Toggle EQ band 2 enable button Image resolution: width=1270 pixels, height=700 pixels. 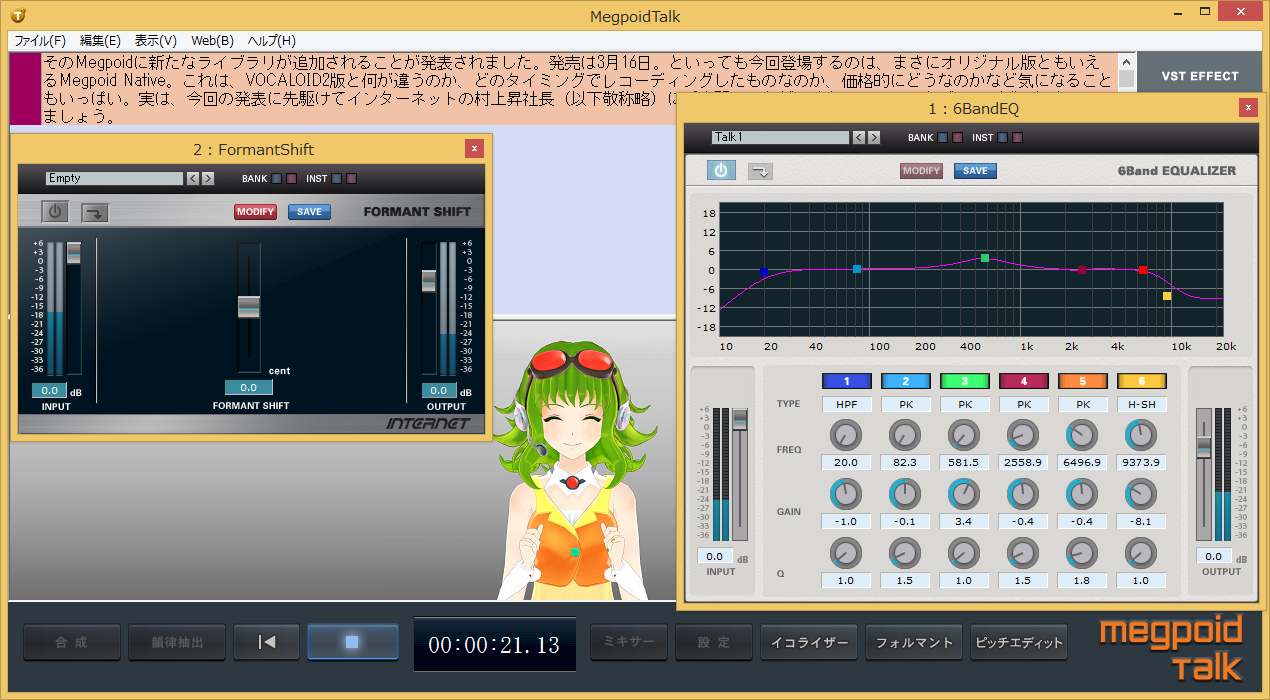906,381
